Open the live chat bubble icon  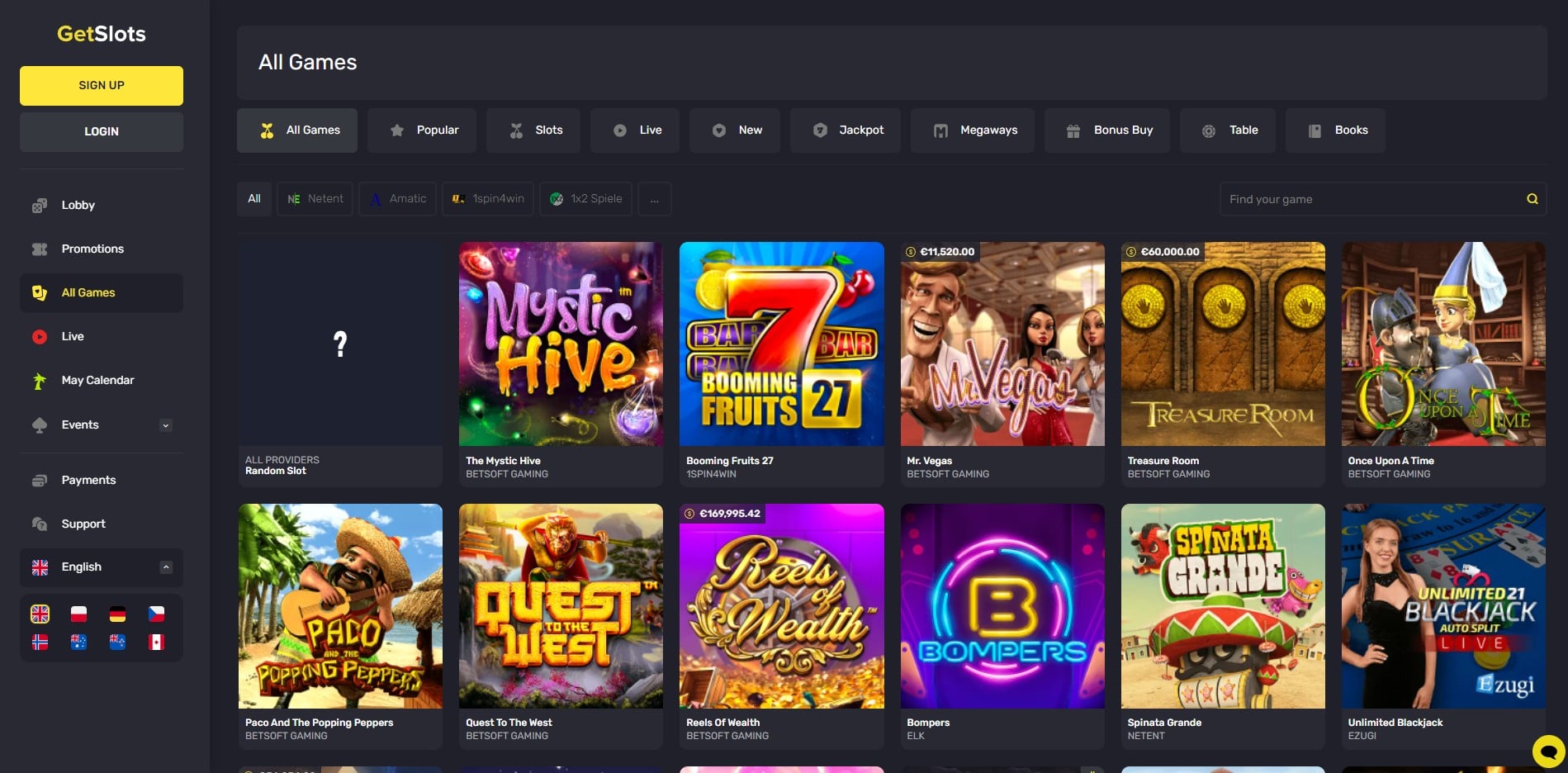coord(1548,752)
